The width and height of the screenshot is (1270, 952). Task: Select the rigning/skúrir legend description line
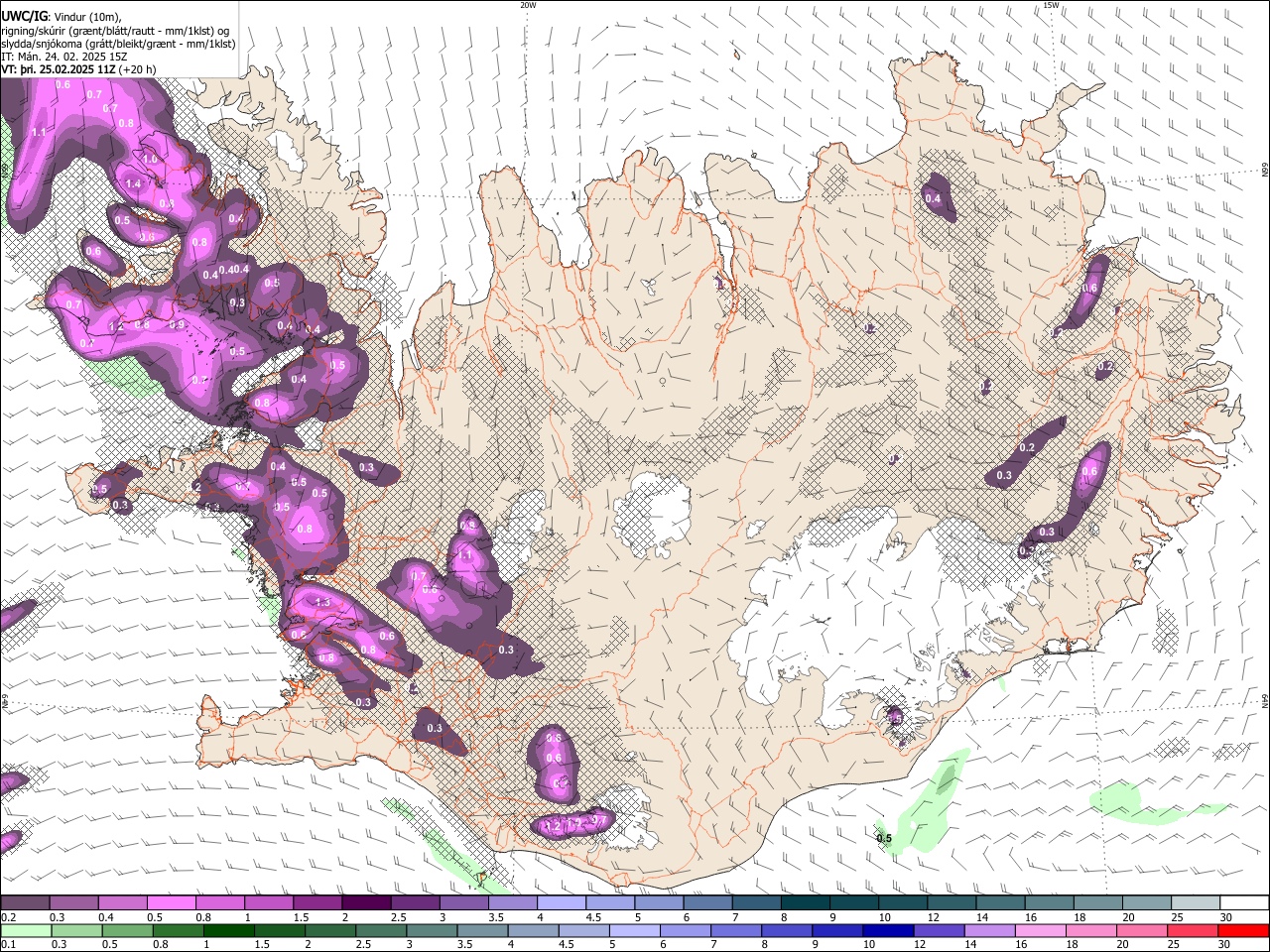point(114,31)
